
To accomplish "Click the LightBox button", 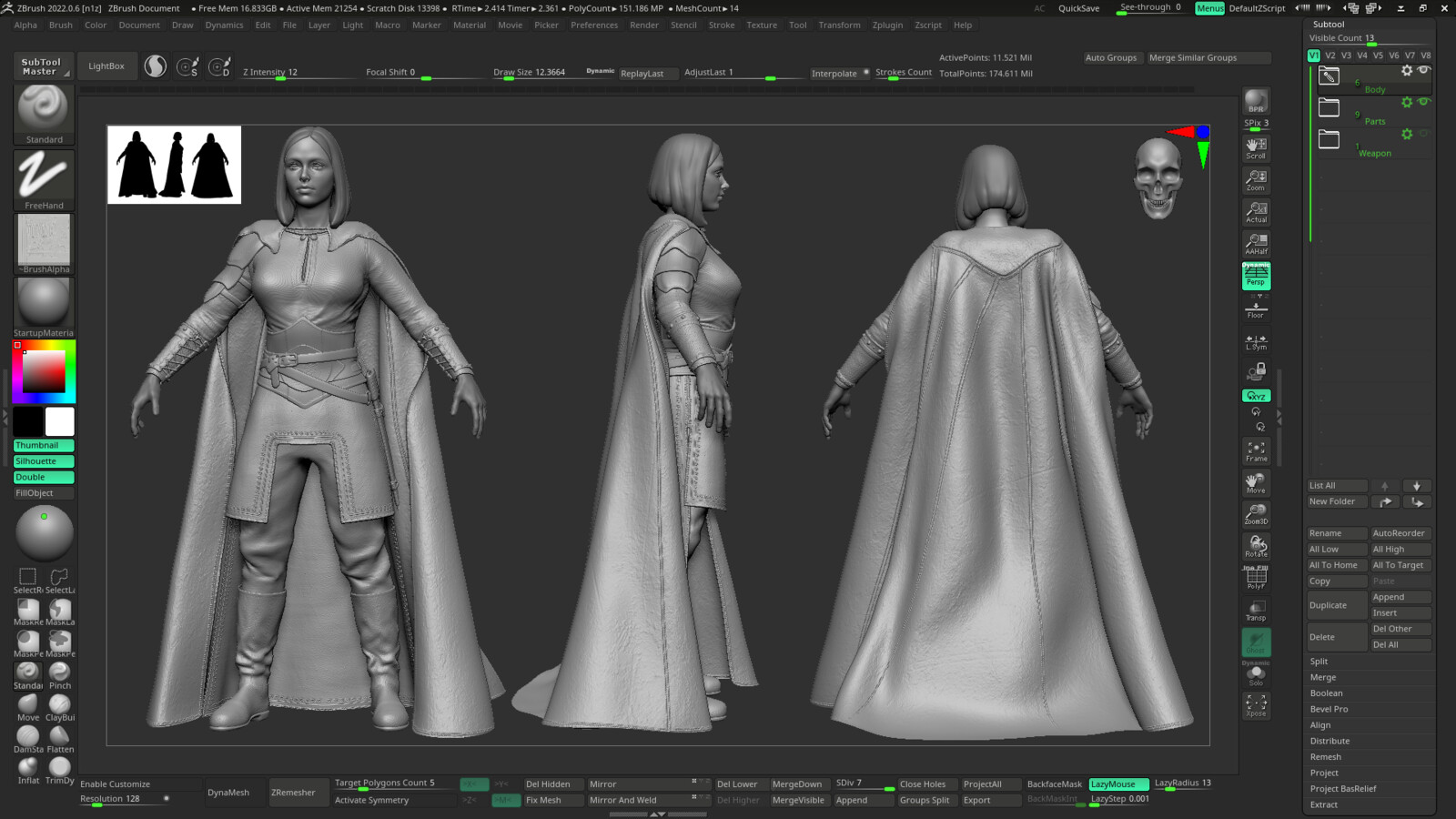I will pos(106,66).
